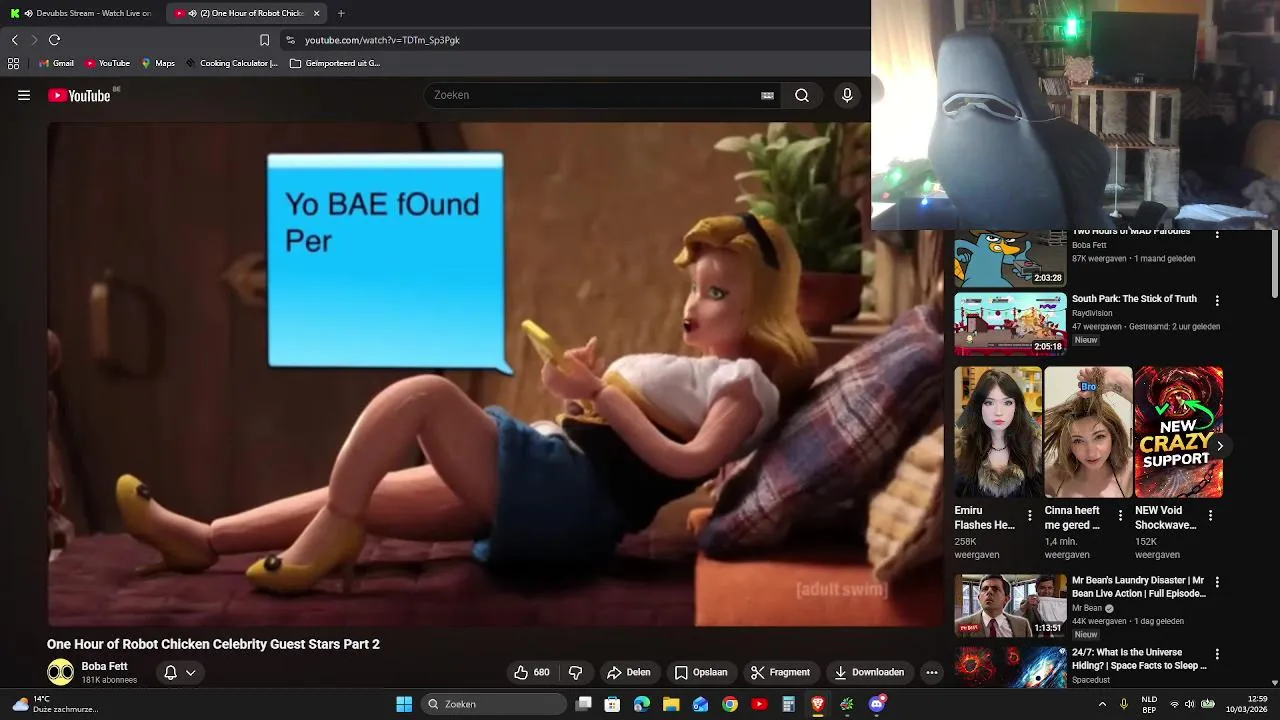This screenshot has width=1280, height=720.
Task: Open more actions ellipsis under video
Action: click(932, 672)
